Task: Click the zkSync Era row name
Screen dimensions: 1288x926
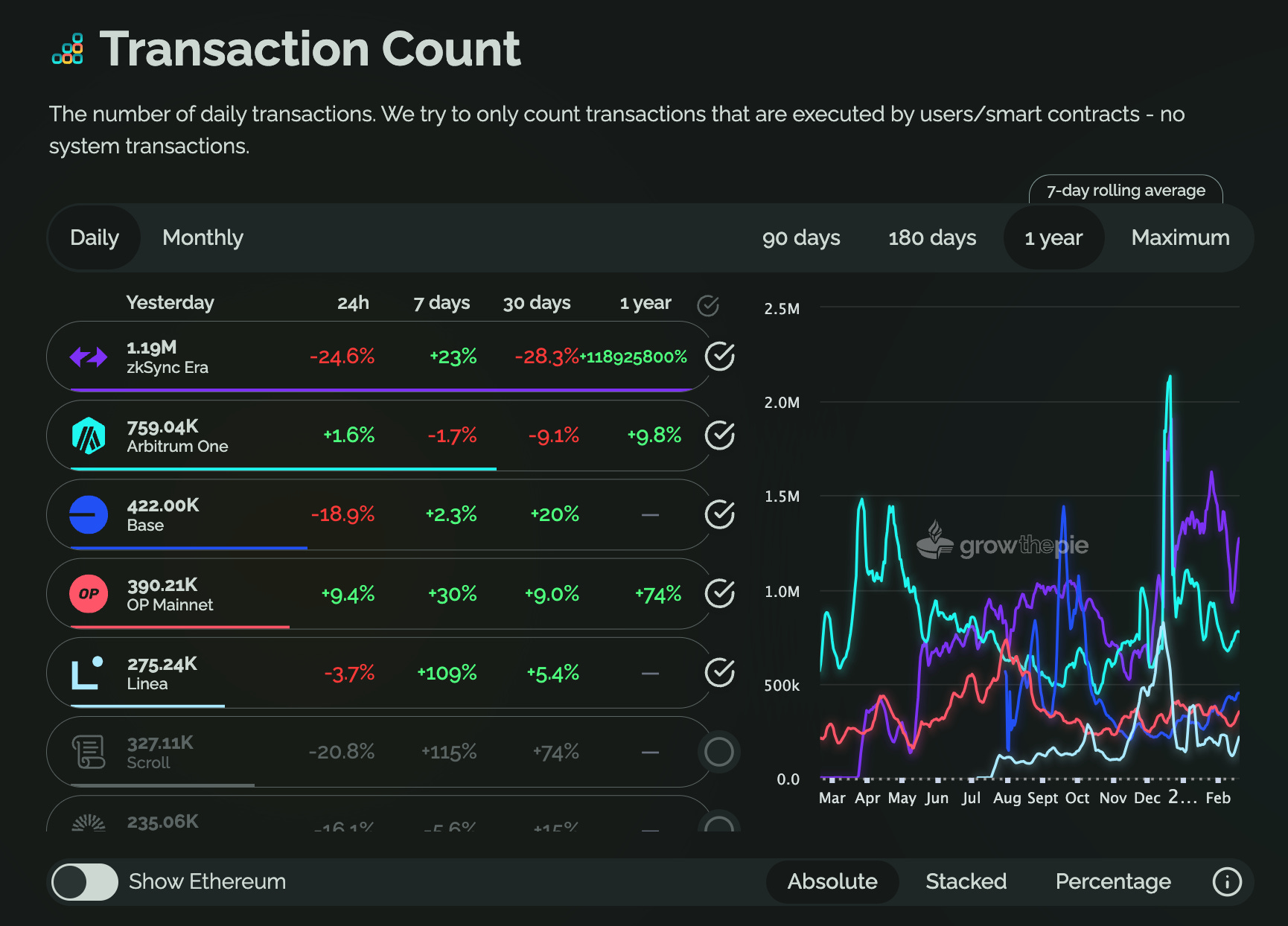Action: 168,368
